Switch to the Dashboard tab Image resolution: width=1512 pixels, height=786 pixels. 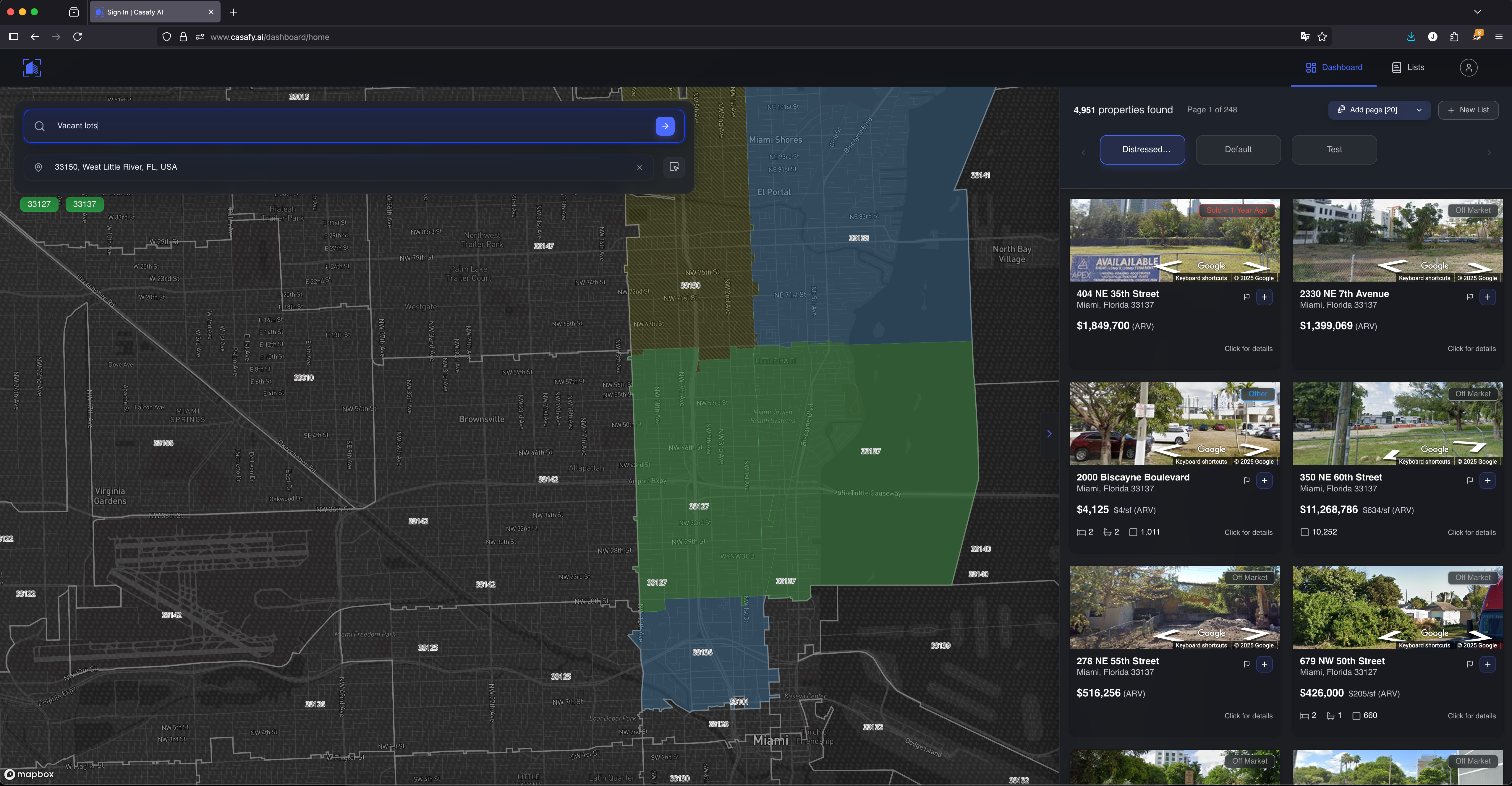point(1333,68)
